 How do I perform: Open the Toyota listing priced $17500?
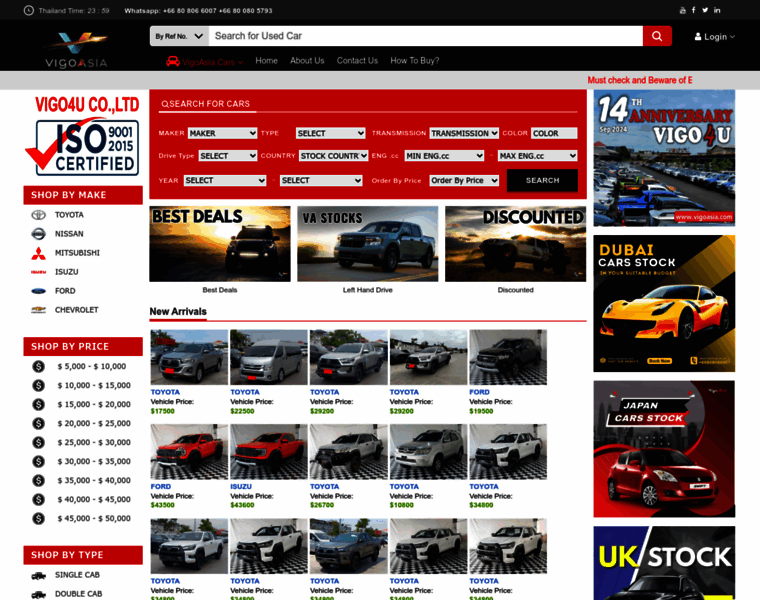pos(189,357)
